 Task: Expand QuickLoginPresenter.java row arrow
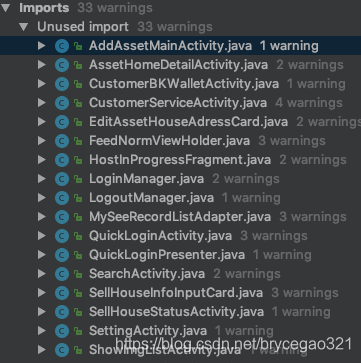(x=42, y=255)
